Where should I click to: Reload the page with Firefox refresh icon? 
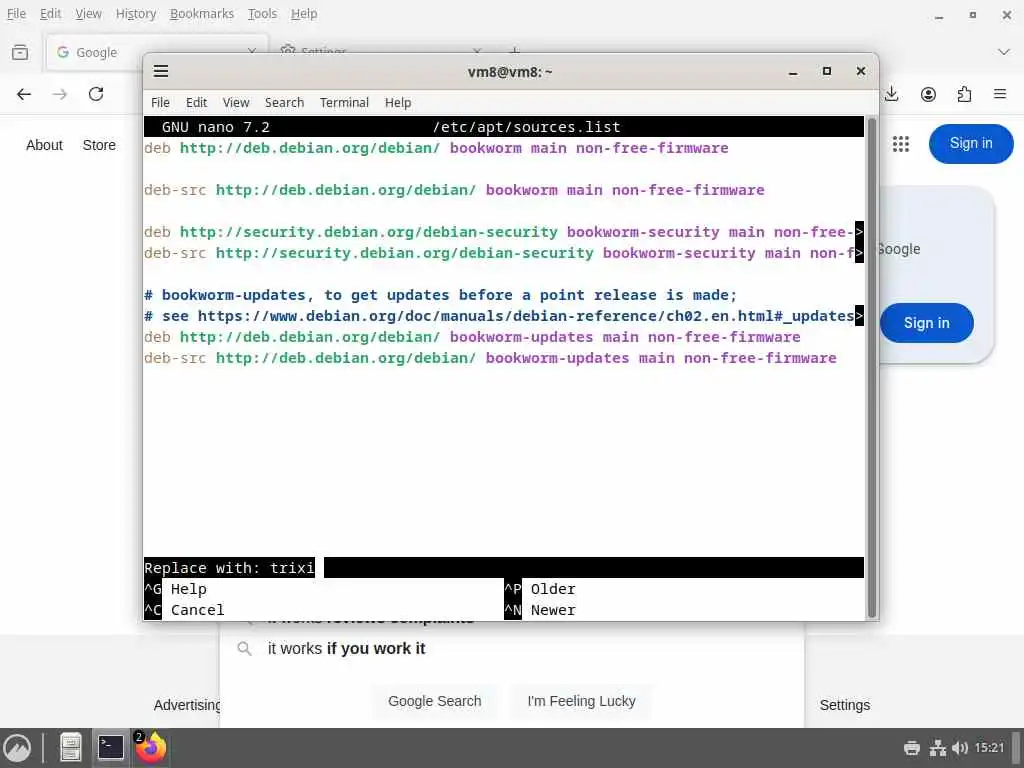click(96, 94)
